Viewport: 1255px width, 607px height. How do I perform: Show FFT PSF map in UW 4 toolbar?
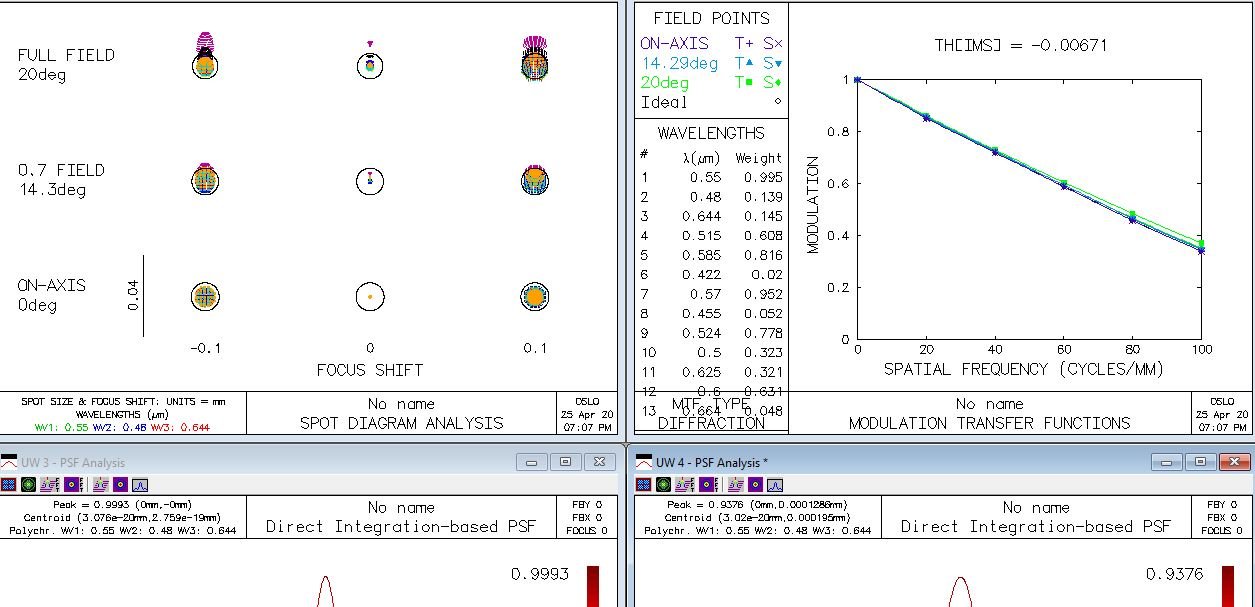709,484
